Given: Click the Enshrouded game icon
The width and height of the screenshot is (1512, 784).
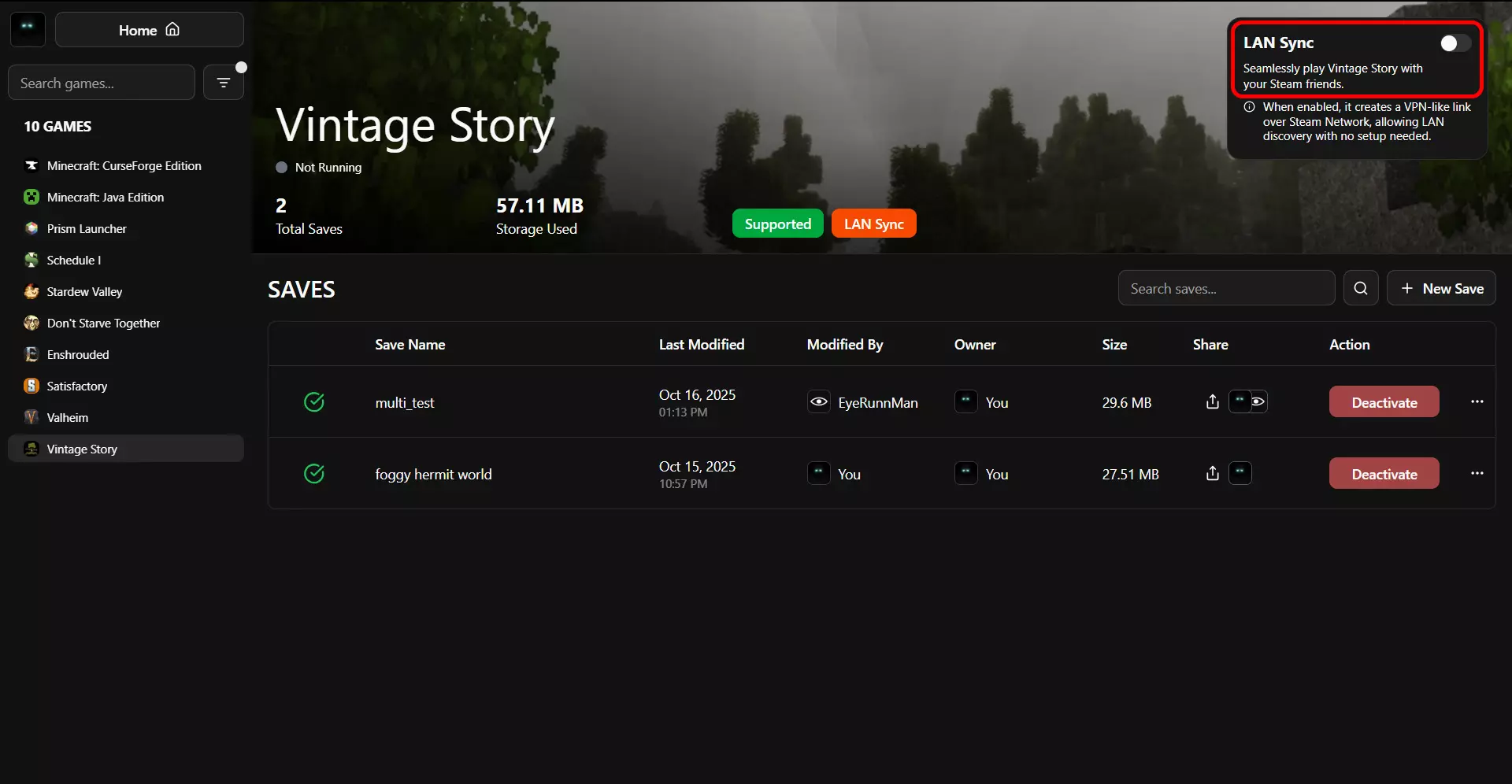Looking at the screenshot, I should tap(31, 354).
